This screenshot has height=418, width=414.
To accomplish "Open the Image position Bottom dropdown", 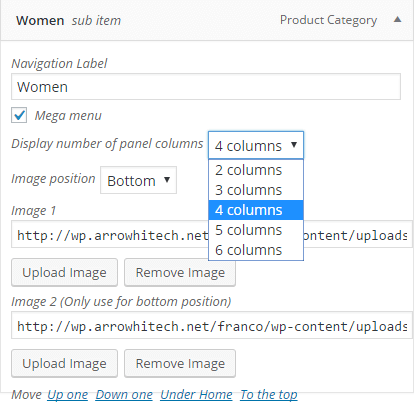I will (138, 180).
